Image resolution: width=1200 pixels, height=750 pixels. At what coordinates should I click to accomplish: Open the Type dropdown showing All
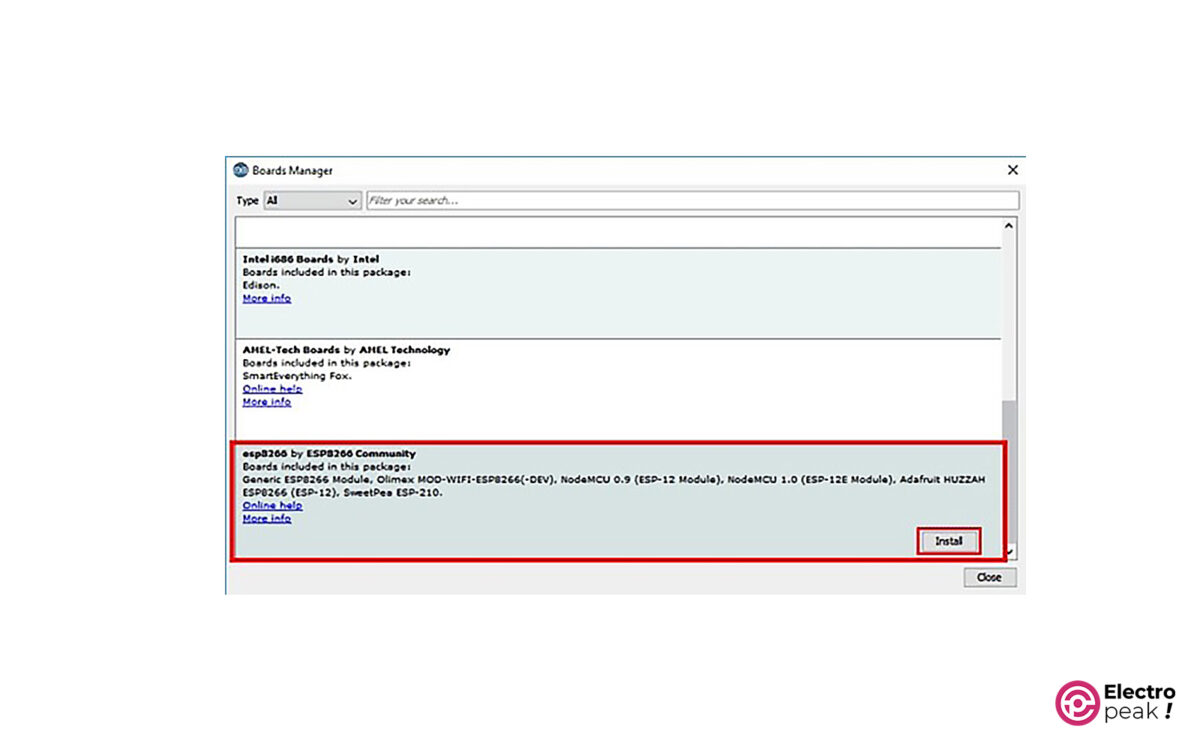coord(311,201)
